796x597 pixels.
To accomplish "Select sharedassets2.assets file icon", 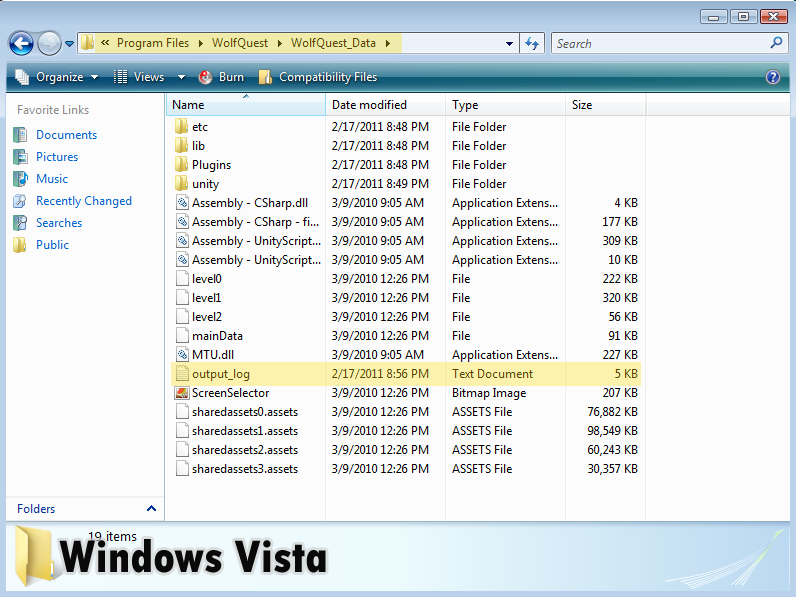I will (182, 450).
